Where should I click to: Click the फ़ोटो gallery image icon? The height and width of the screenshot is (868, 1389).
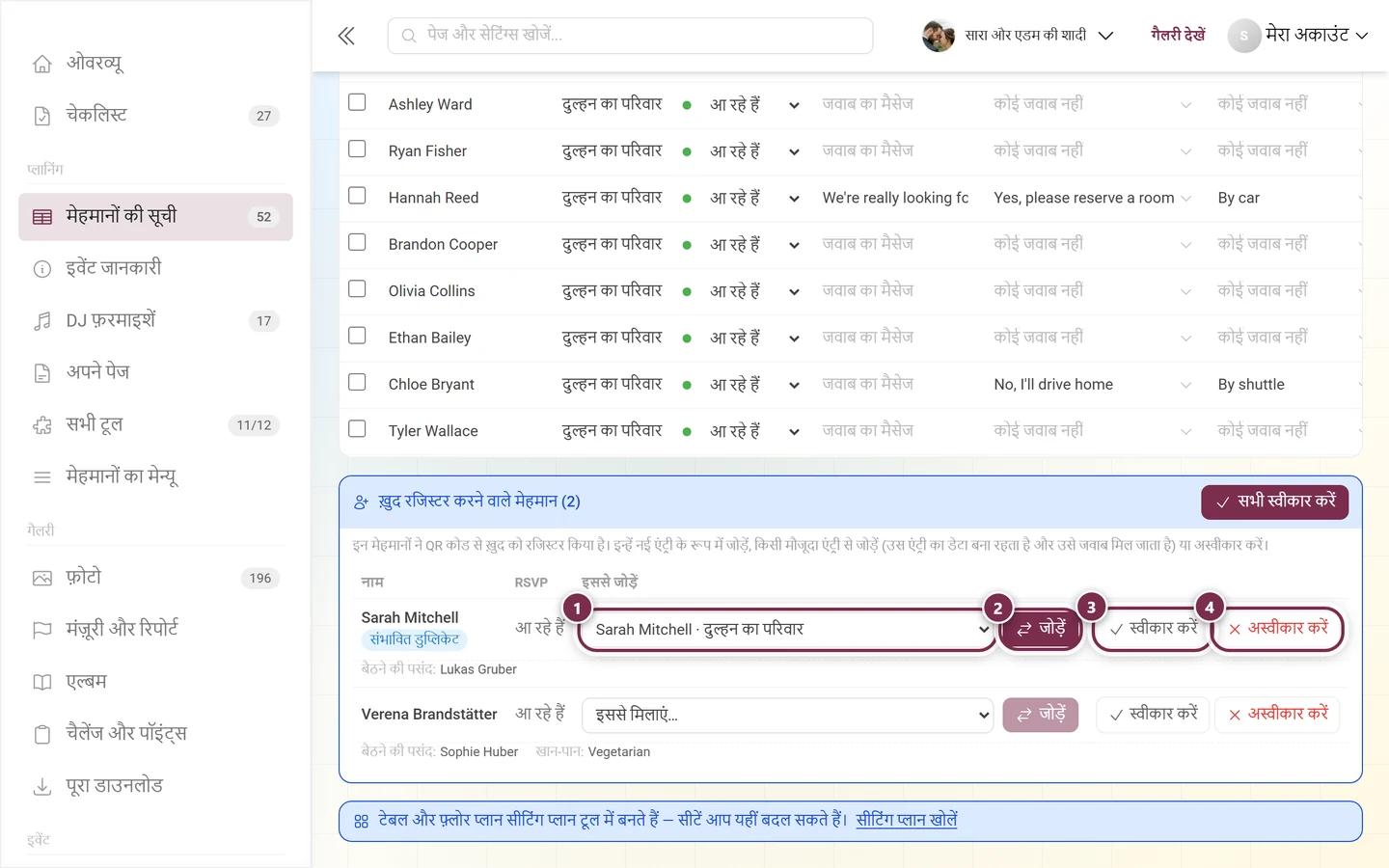click(x=42, y=578)
